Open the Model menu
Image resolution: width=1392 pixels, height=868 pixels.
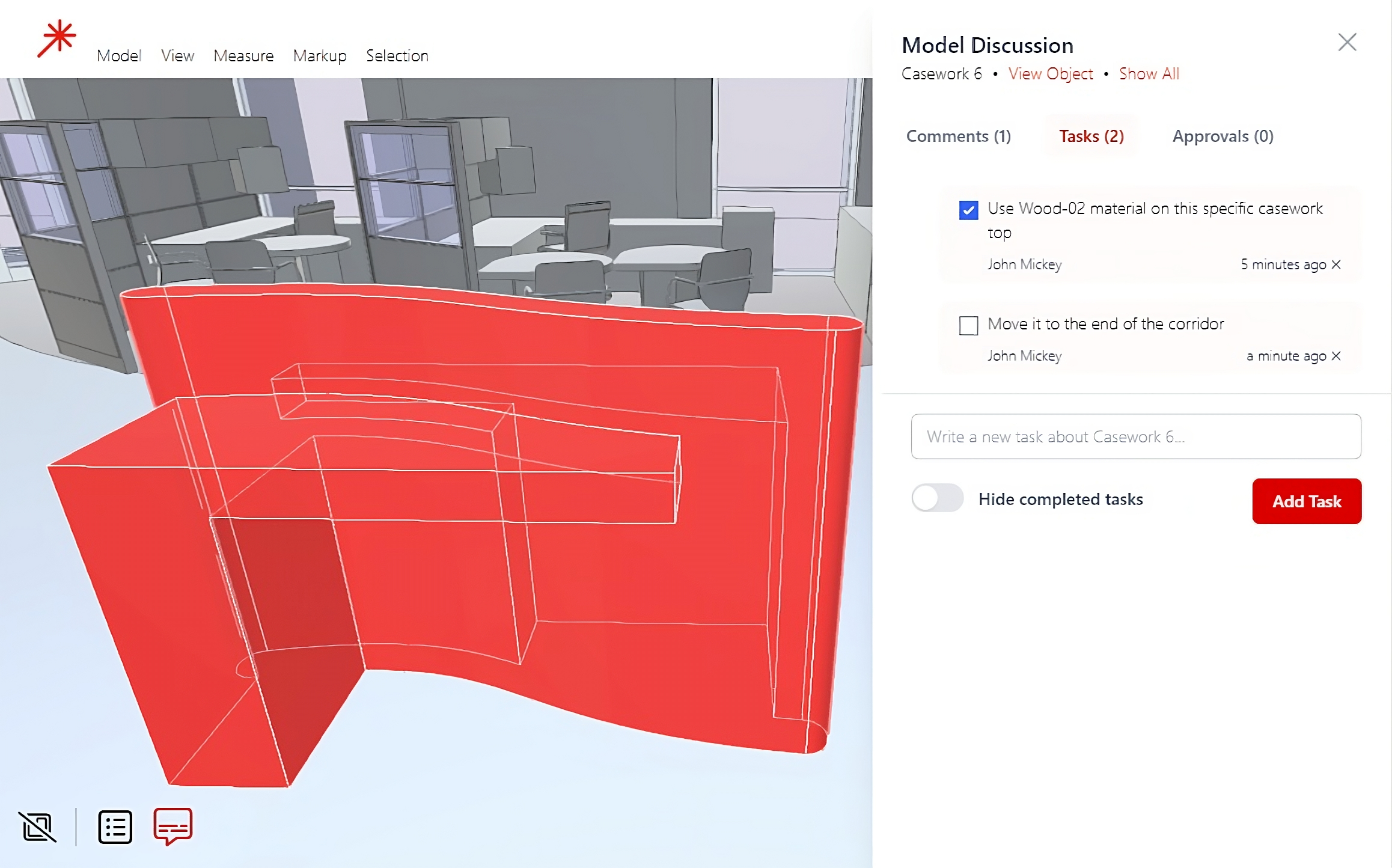118,56
